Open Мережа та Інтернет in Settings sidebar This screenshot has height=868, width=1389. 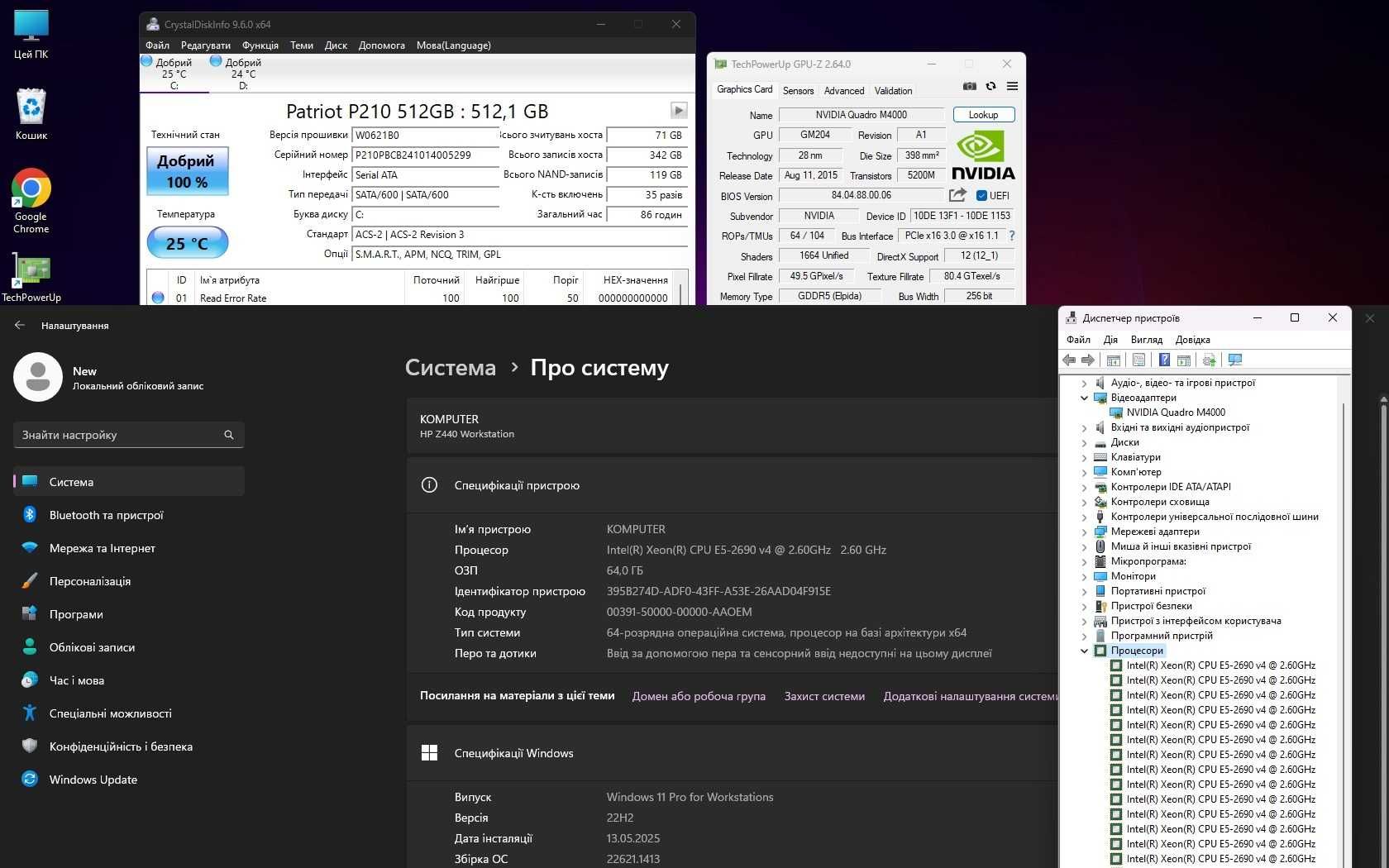click(x=129, y=548)
